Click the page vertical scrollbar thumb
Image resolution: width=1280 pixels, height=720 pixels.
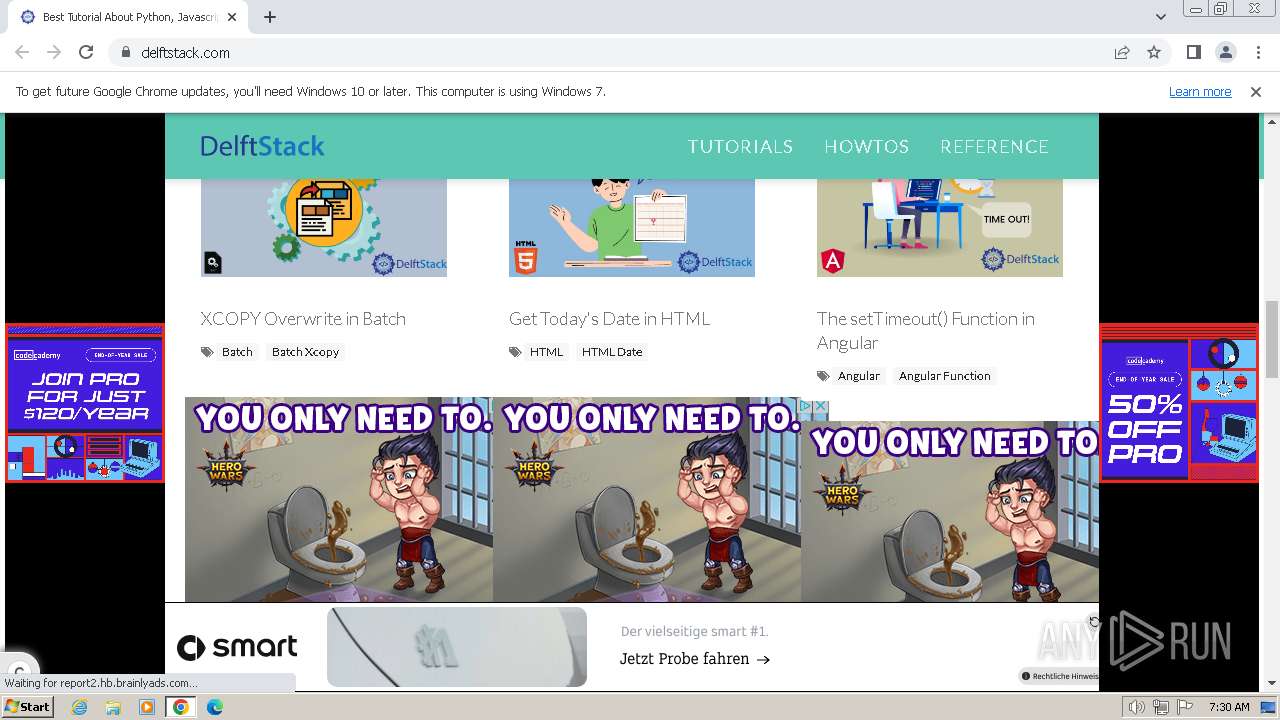(1272, 340)
